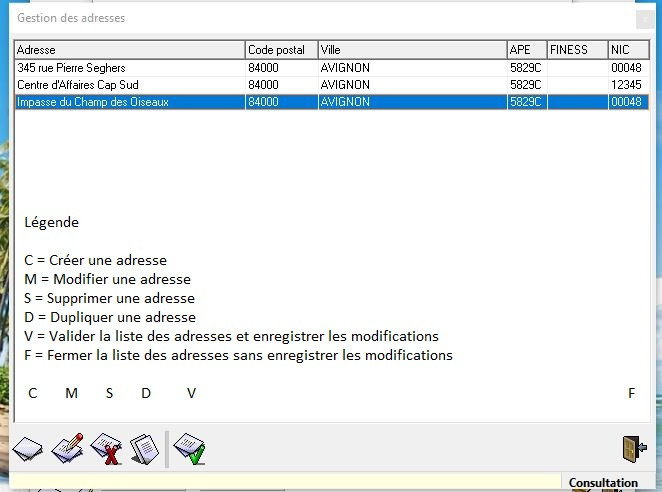Click NIC value 12345

pyautogui.click(x=626, y=85)
